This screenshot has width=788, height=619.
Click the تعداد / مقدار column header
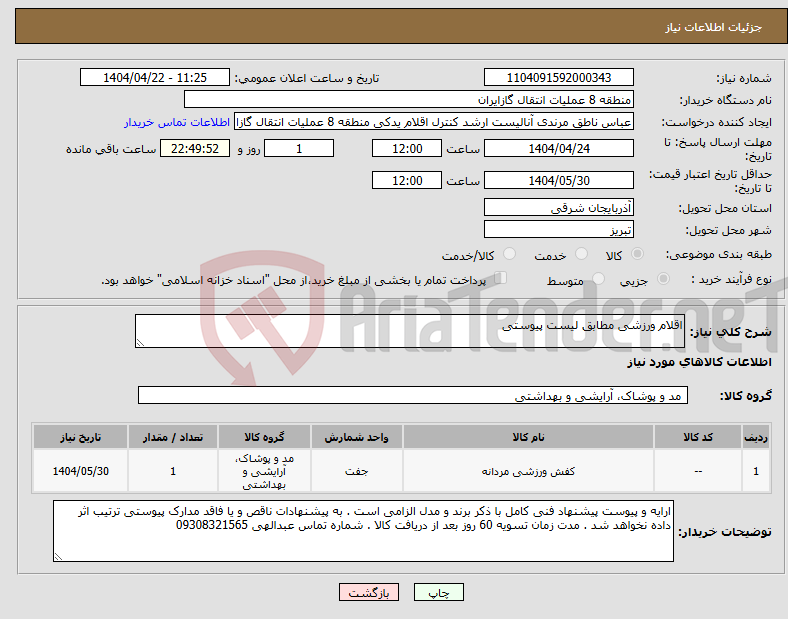173,437
